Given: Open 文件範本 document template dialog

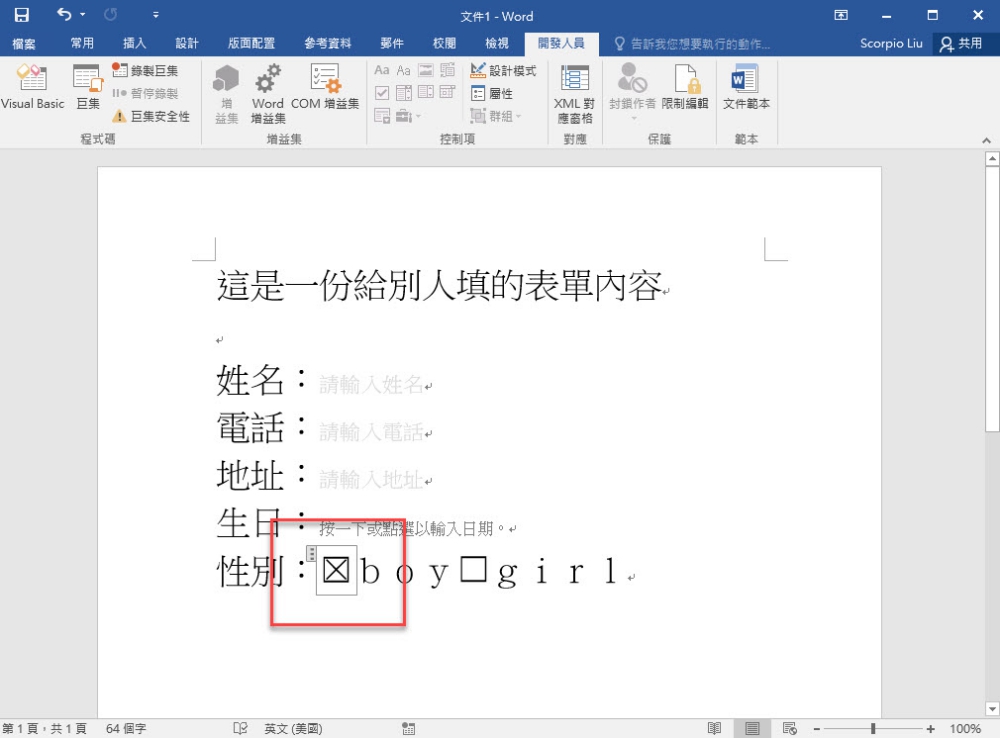Looking at the screenshot, I should (746, 87).
